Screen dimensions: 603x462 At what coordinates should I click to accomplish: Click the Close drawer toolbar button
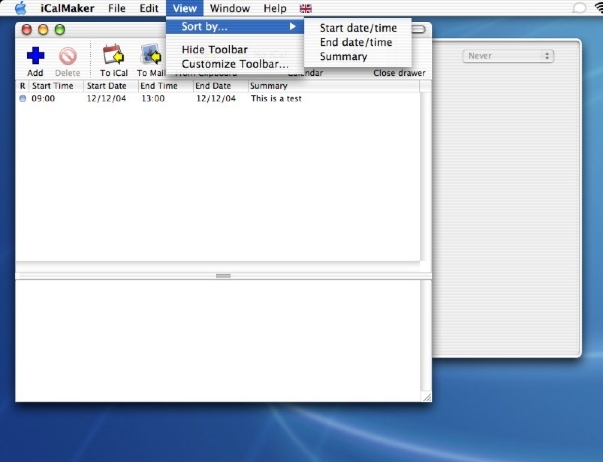[399, 73]
